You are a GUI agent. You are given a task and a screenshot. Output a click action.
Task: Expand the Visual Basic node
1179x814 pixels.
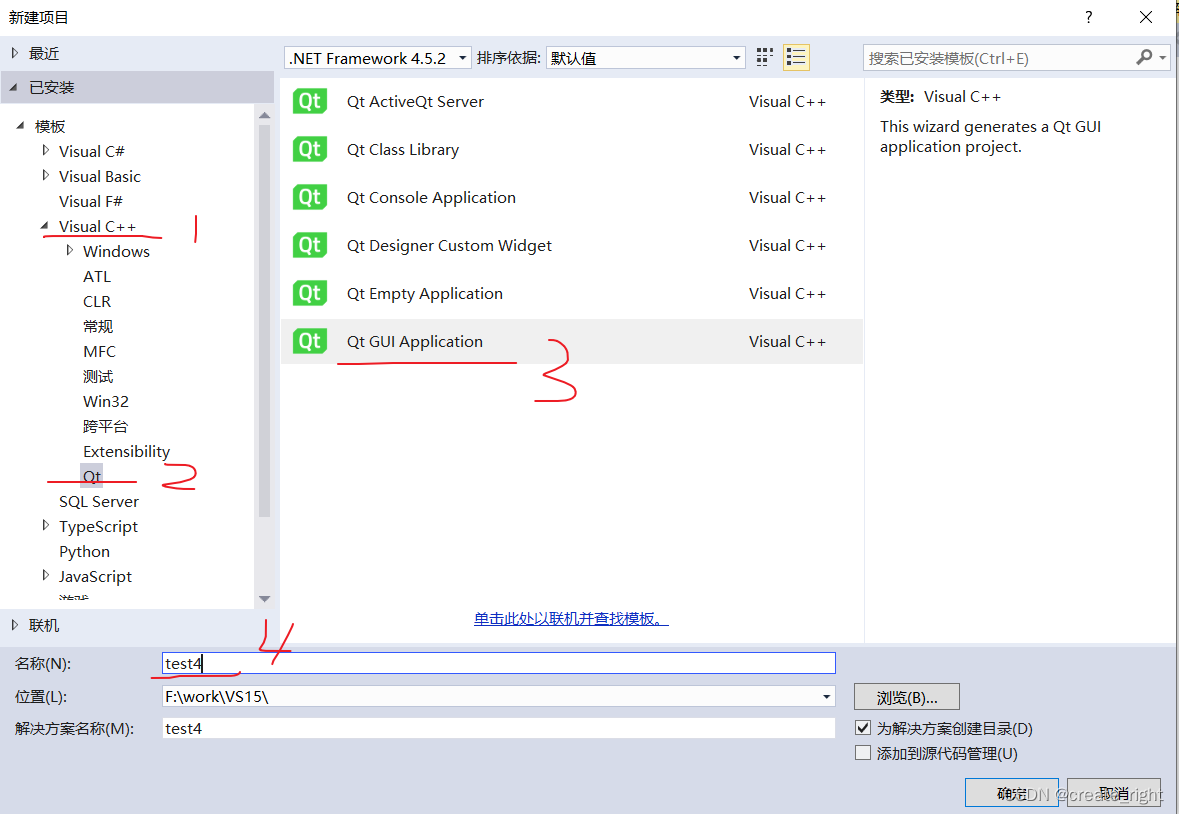tap(46, 175)
